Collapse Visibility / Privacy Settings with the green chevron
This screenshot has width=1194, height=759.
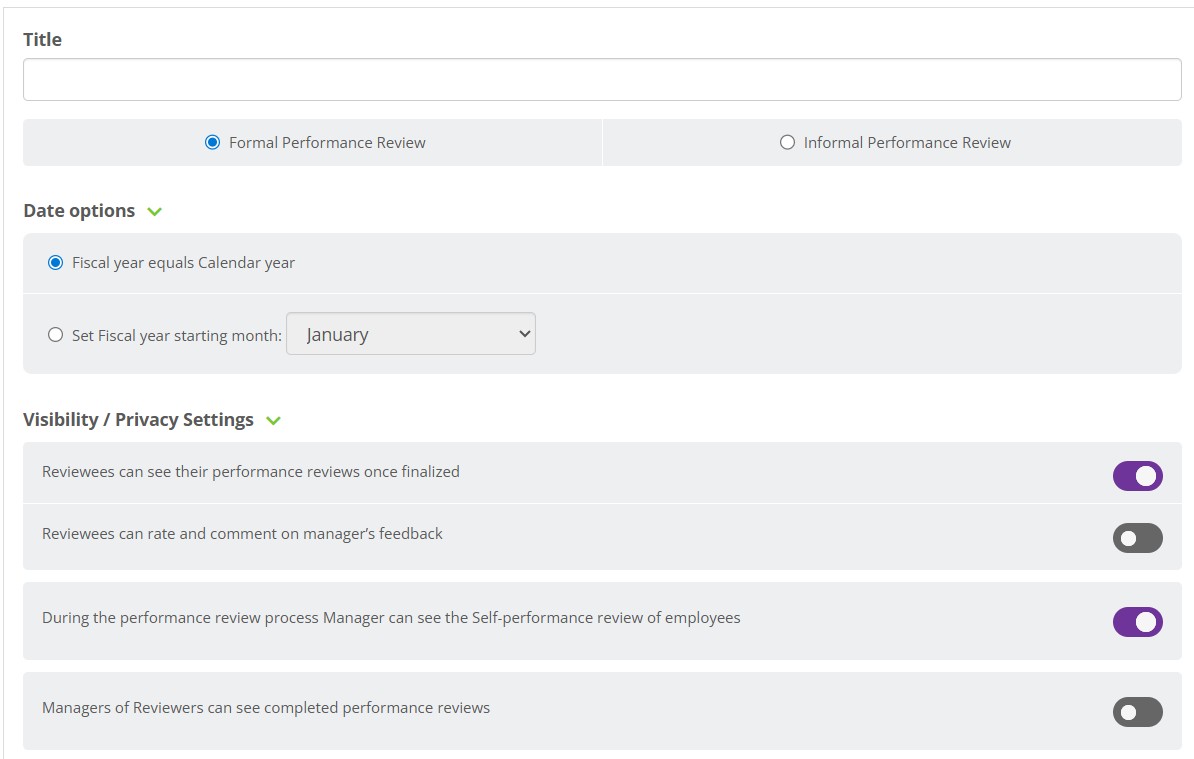click(x=273, y=421)
